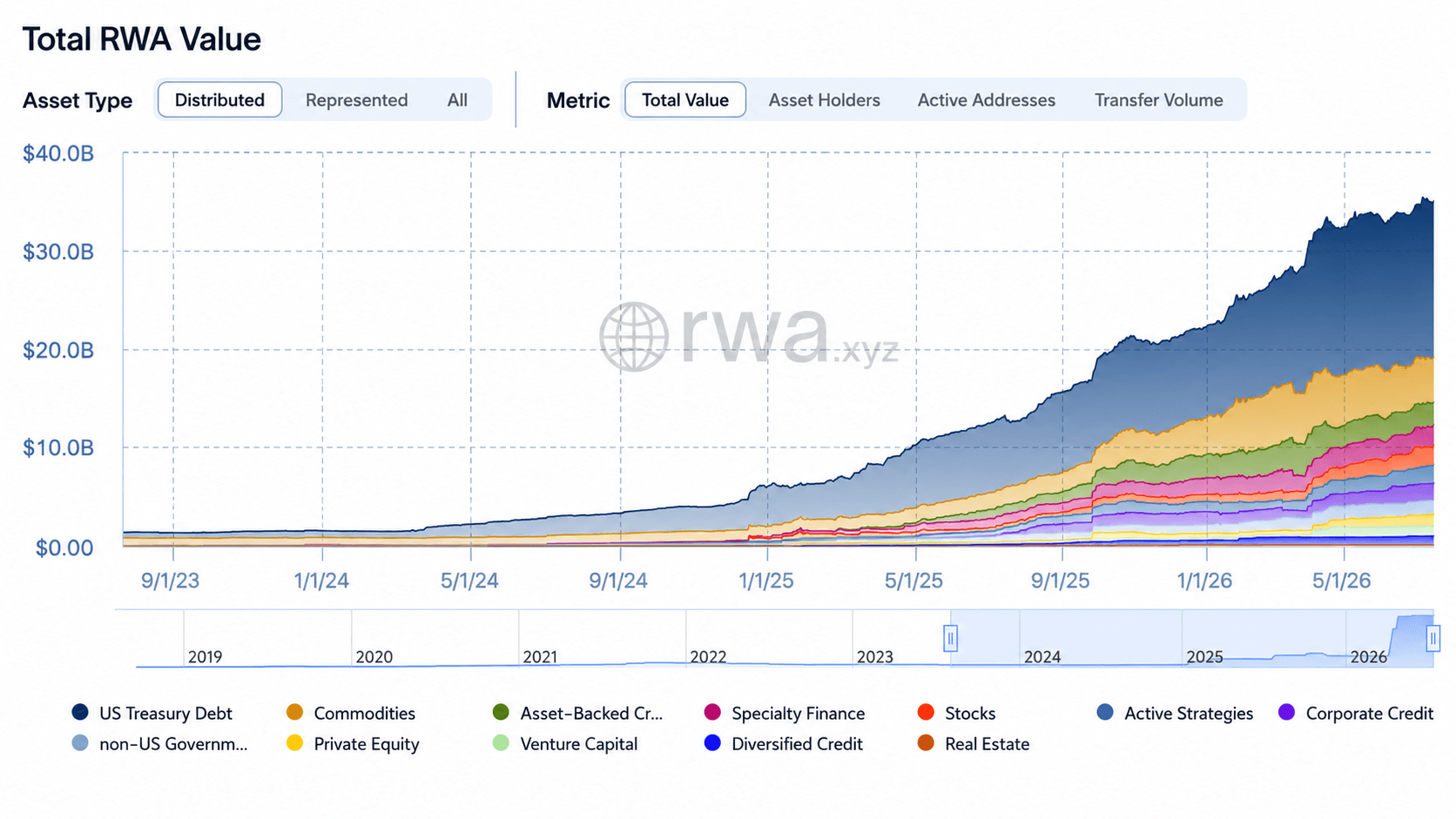The width and height of the screenshot is (1456, 819).
Task: Click the left range slider handle
Action: click(x=951, y=639)
